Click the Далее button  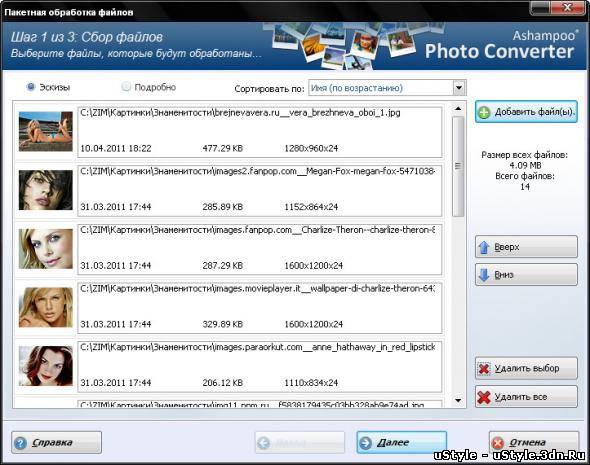coord(401,442)
